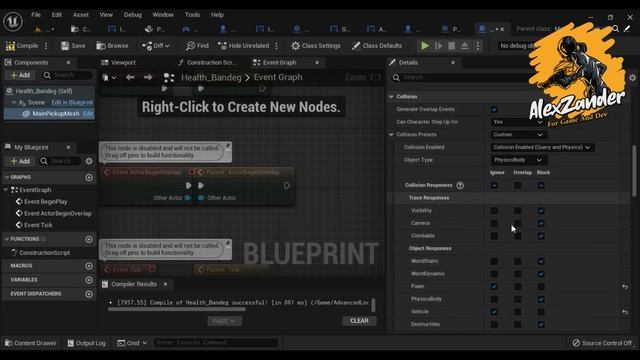Viewport: 640px width, 360px height.
Task: Open the Help menu
Action: [217, 15]
